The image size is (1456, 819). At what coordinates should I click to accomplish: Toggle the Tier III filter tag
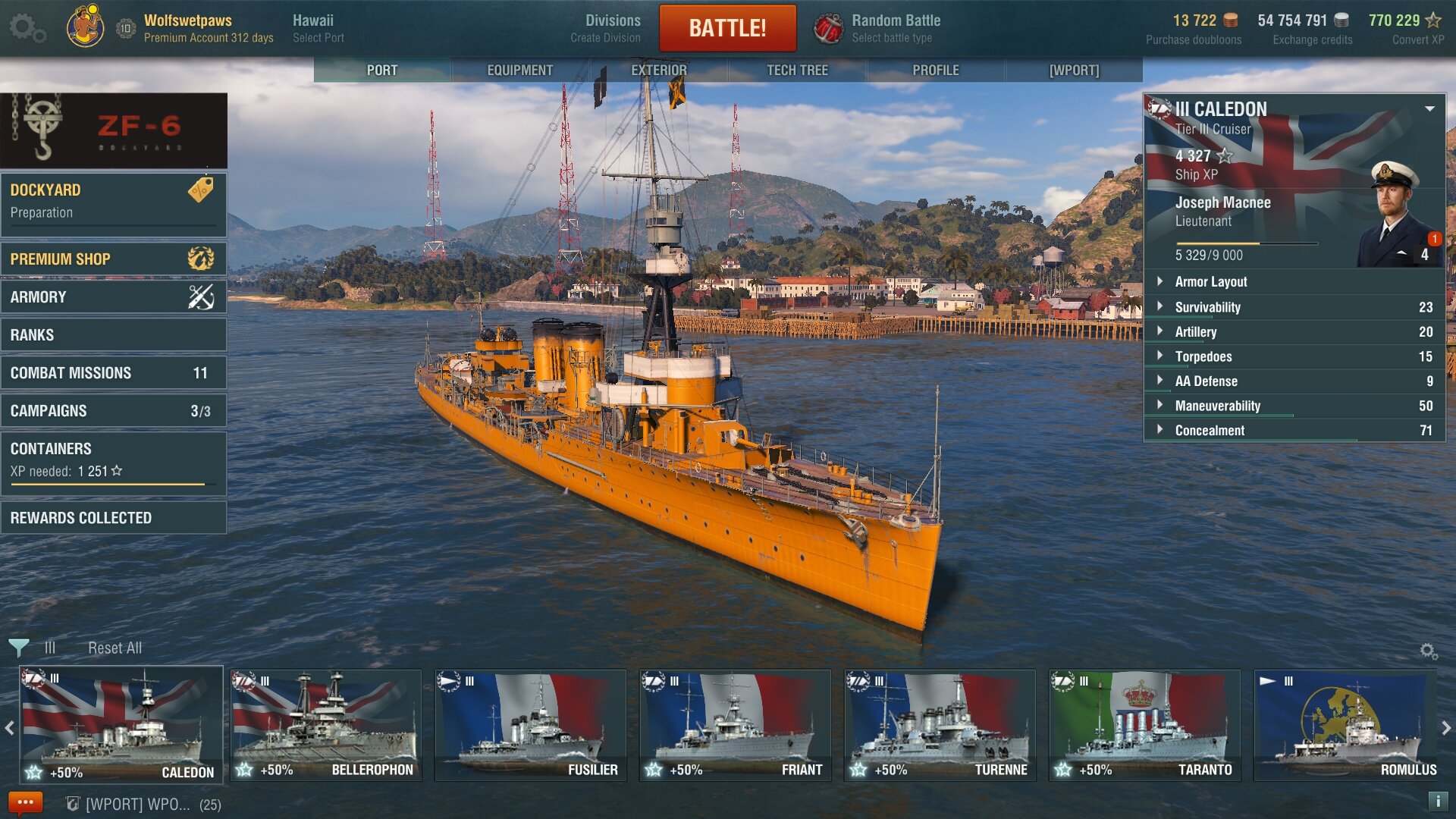click(x=50, y=648)
